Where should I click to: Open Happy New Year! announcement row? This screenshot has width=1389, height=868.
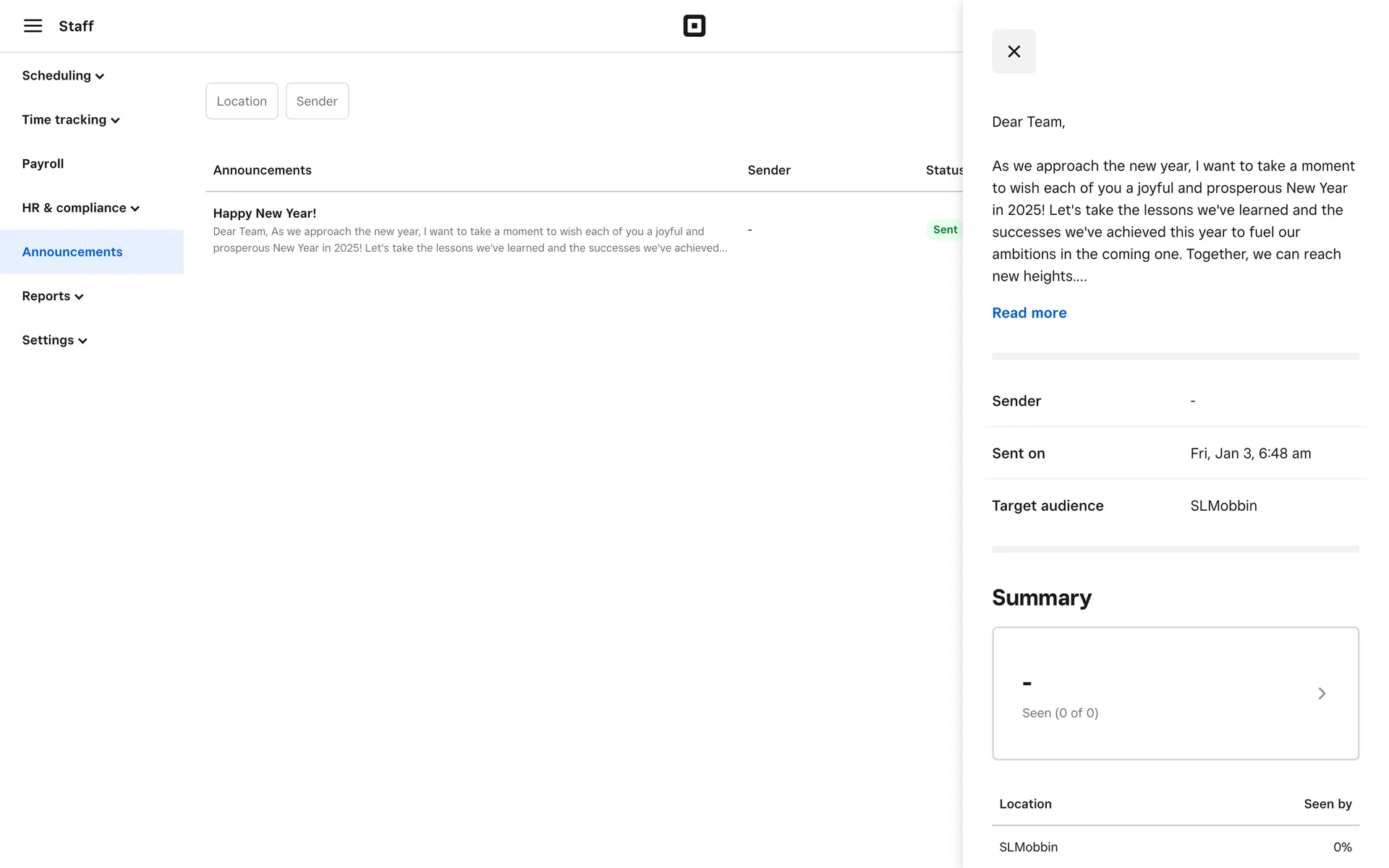[x=470, y=231]
